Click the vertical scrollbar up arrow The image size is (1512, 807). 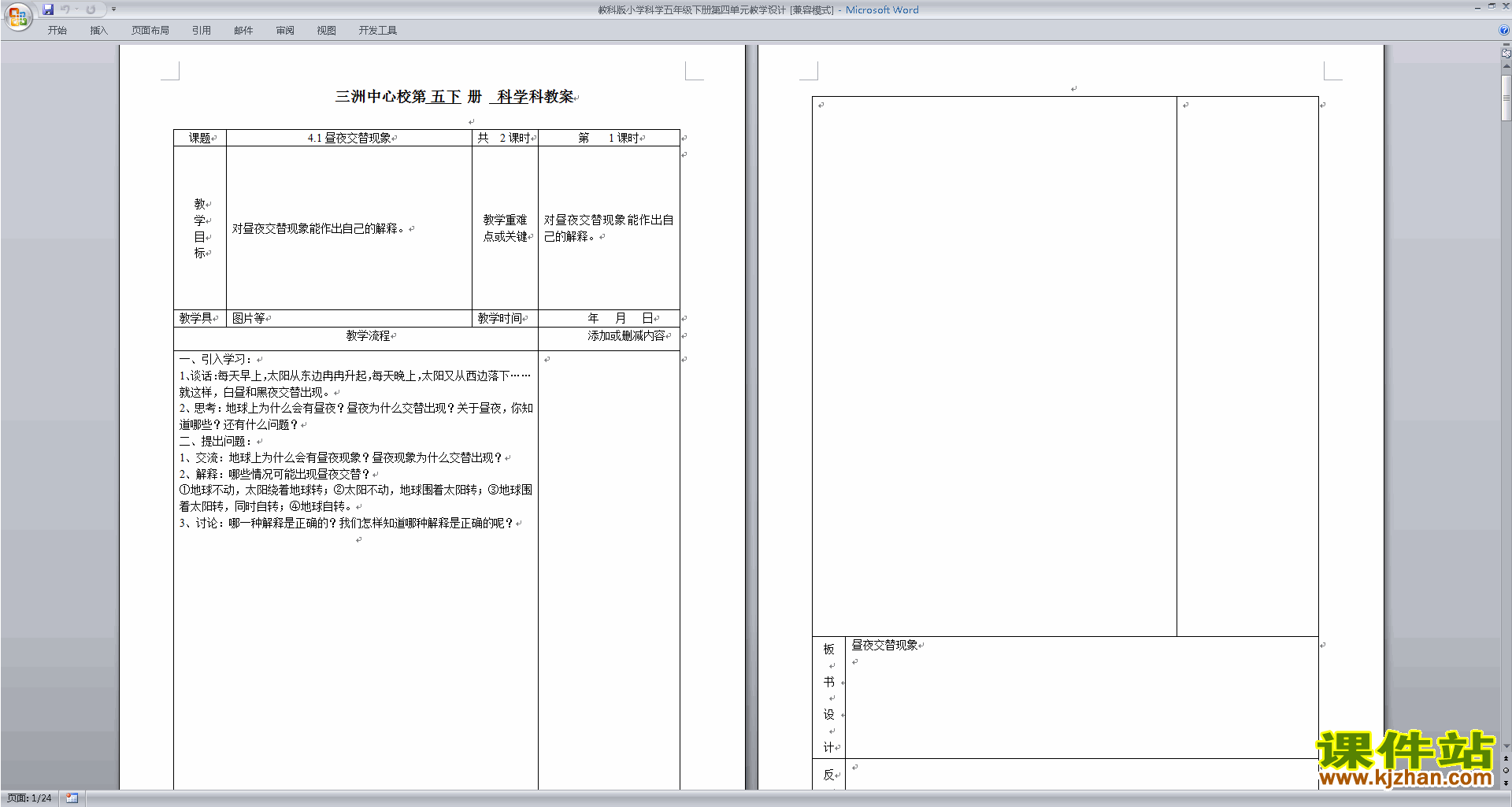click(1506, 66)
